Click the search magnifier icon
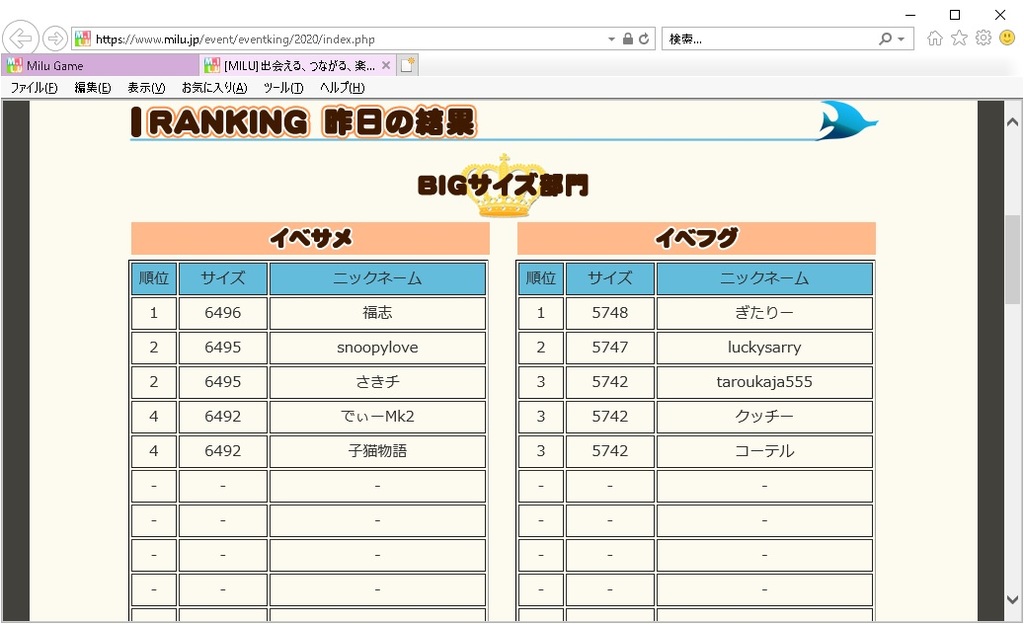The height and width of the screenshot is (624, 1024). (885, 39)
